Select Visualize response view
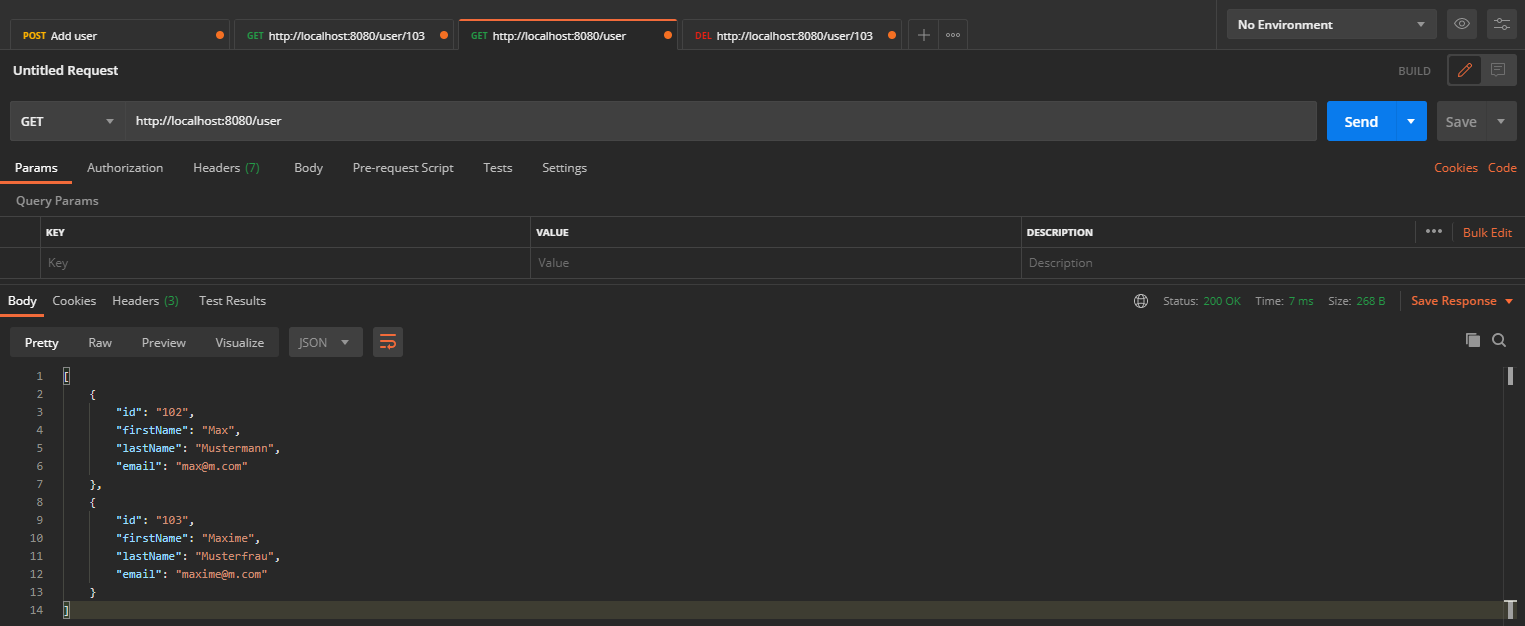Viewport: 1525px width, 626px height. click(x=240, y=342)
